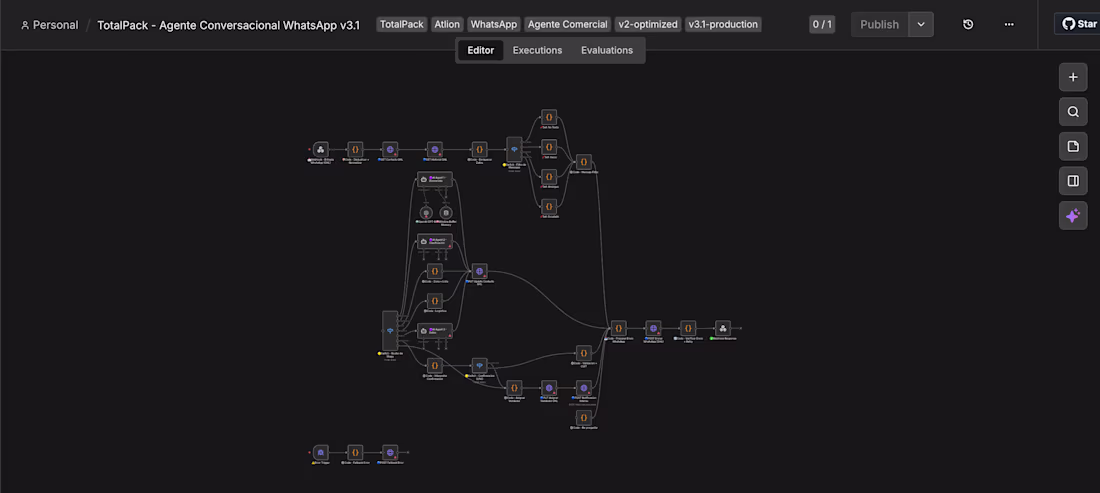1100x493 pixels.
Task: Select the Code Verificar Envío + Retry node
Action: pos(688,328)
